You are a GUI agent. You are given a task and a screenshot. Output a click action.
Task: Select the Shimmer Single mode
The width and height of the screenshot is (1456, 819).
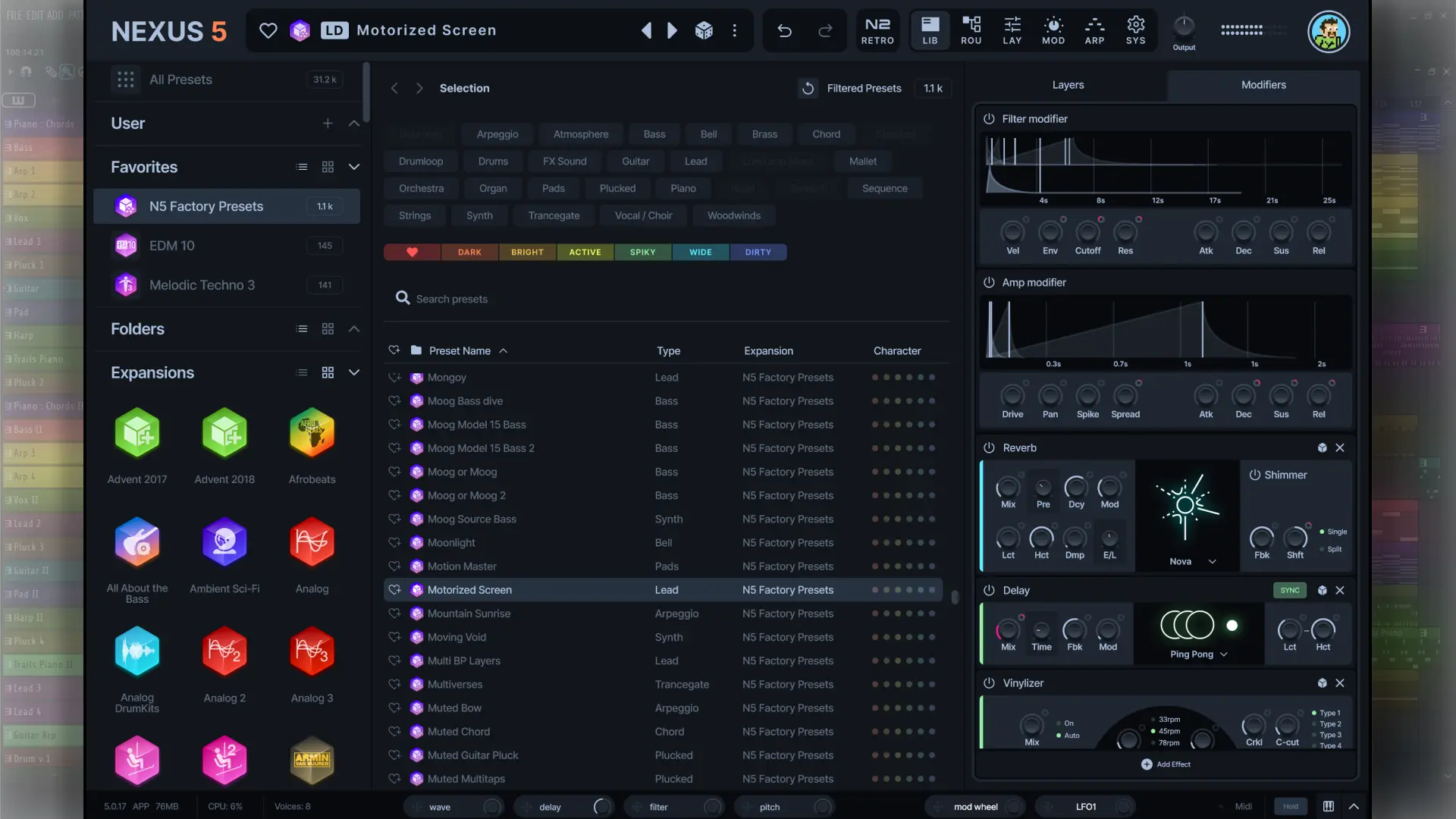point(1333,532)
